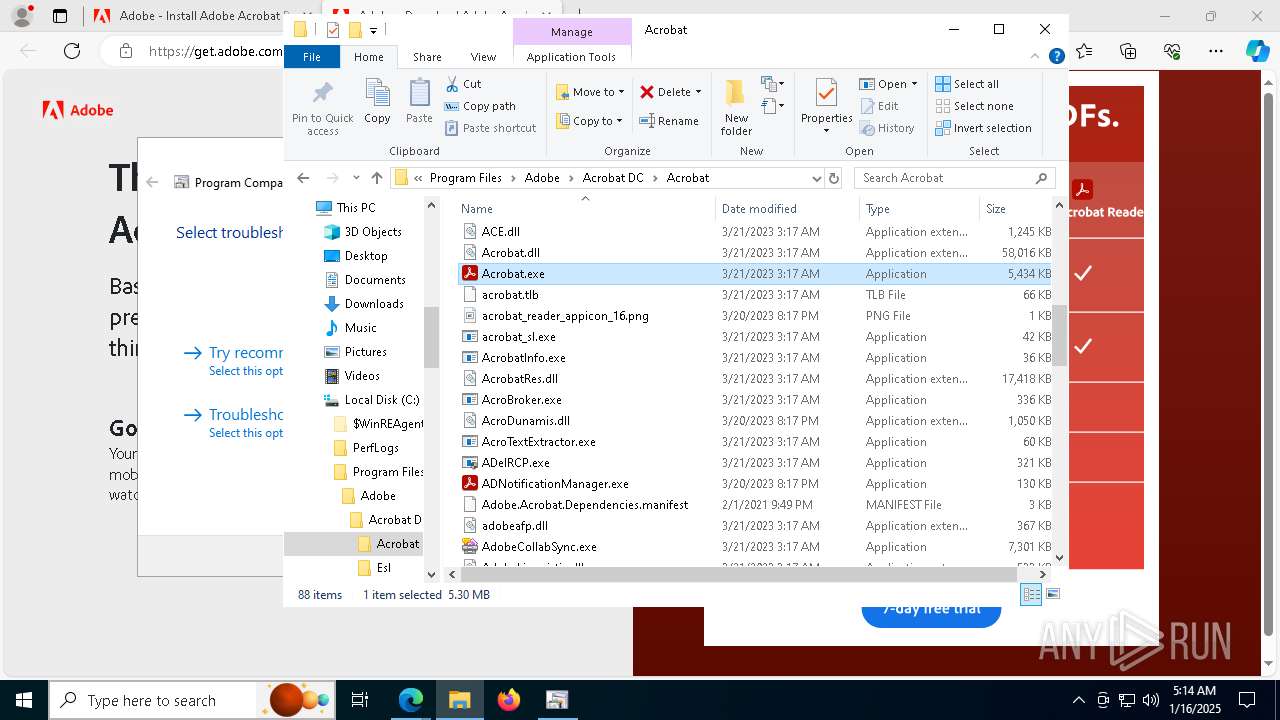The width and height of the screenshot is (1280, 720).
Task: Select ADNotificationManager.exe file
Action: tap(755, 484)
